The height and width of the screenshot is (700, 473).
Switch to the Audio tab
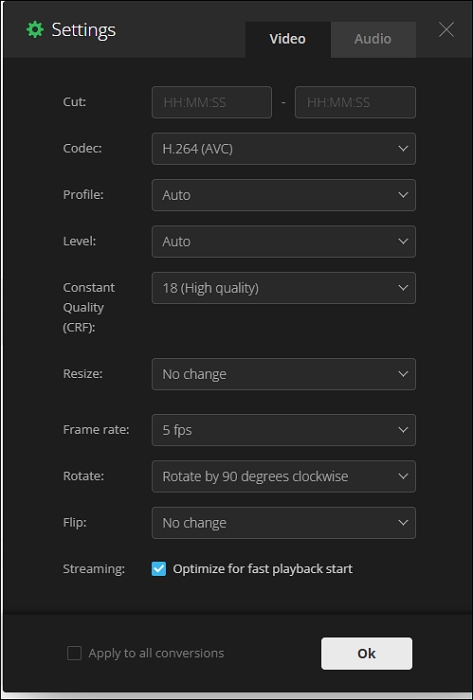[373, 39]
